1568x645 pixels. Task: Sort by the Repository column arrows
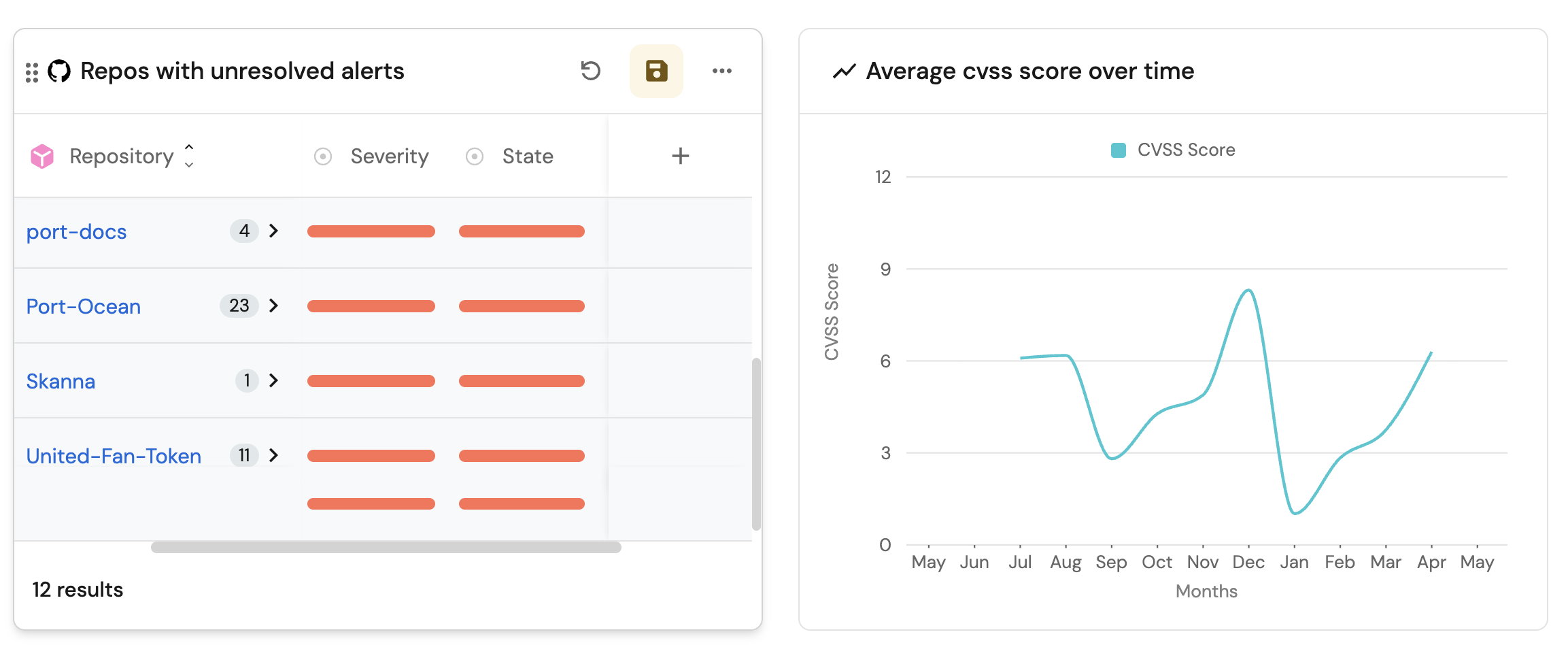(x=189, y=156)
